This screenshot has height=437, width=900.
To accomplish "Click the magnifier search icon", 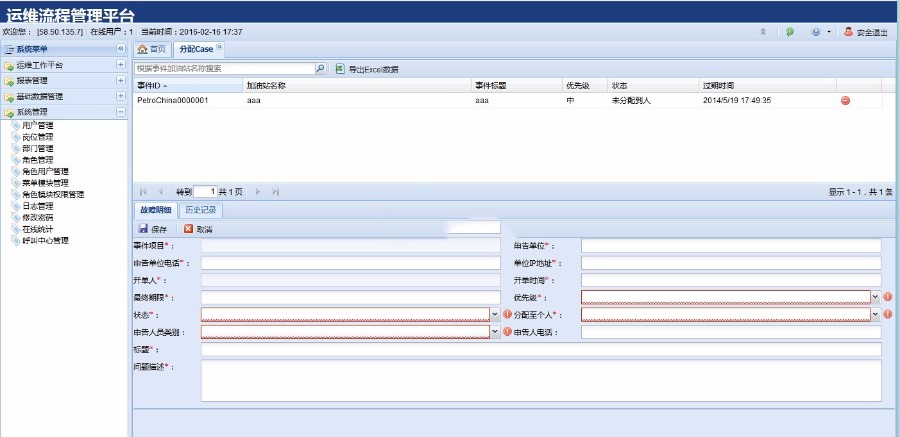I will click(321, 69).
